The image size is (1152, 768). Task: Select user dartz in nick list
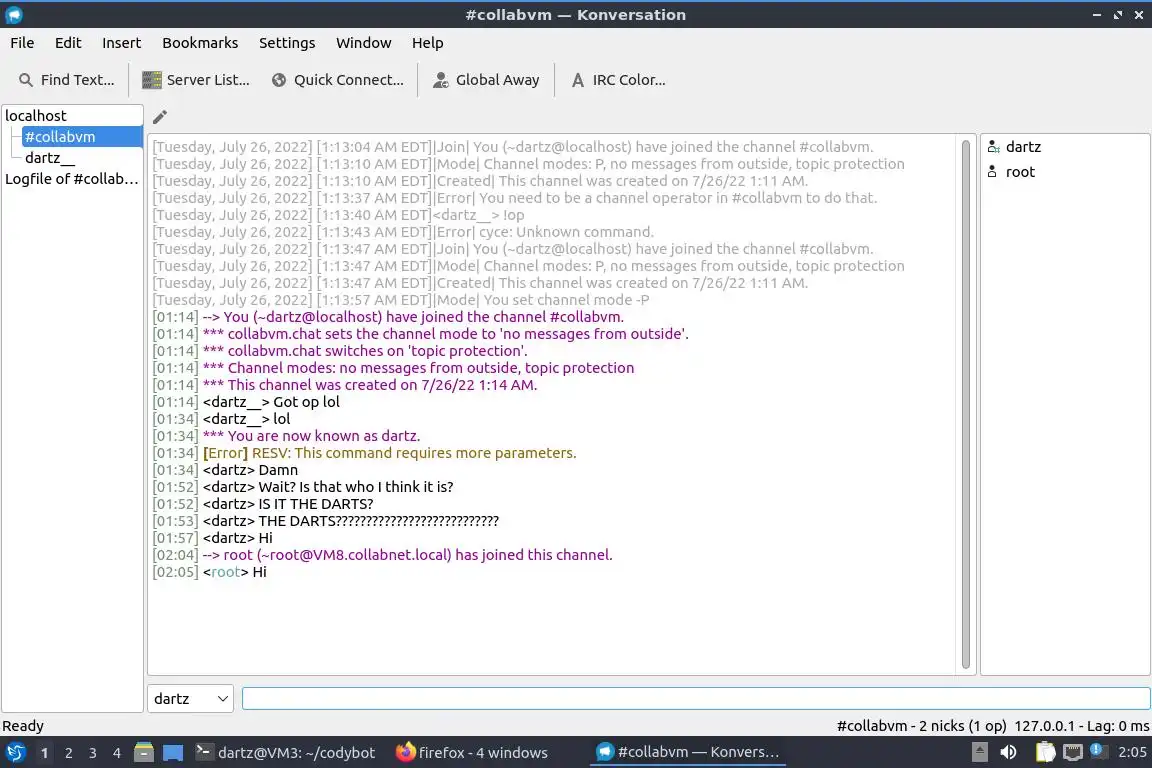pos(1023,147)
